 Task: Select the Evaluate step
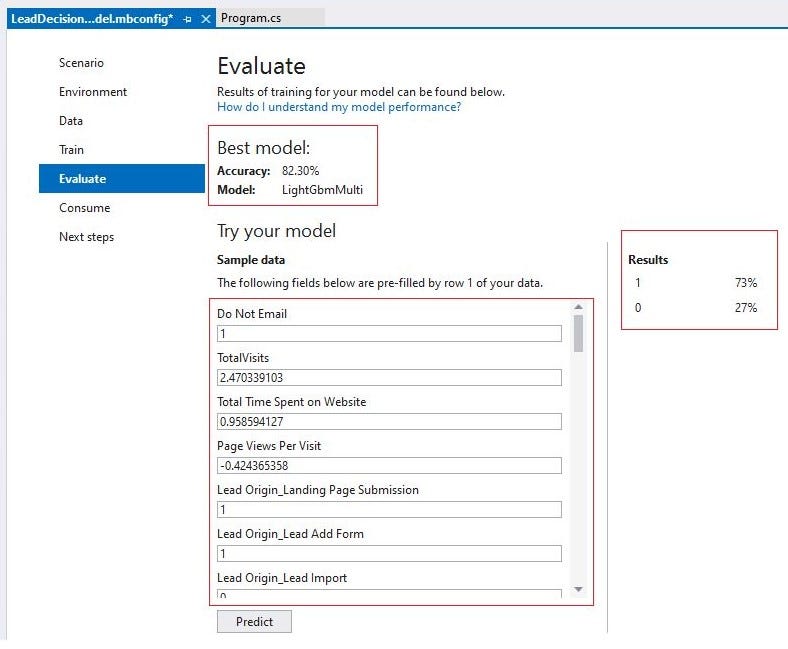pyautogui.click(x=122, y=178)
